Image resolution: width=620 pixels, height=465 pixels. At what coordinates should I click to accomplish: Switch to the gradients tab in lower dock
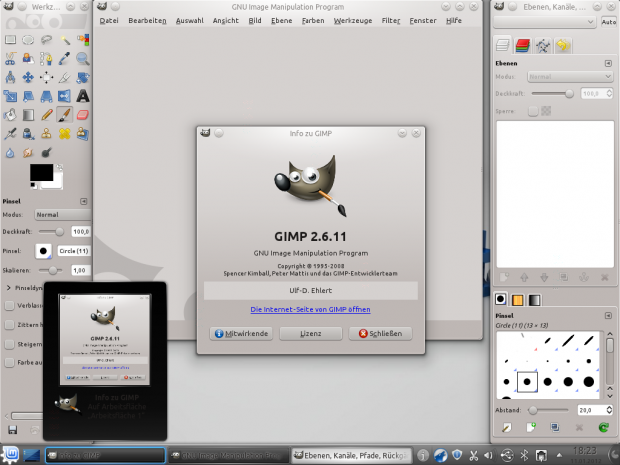point(534,300)
